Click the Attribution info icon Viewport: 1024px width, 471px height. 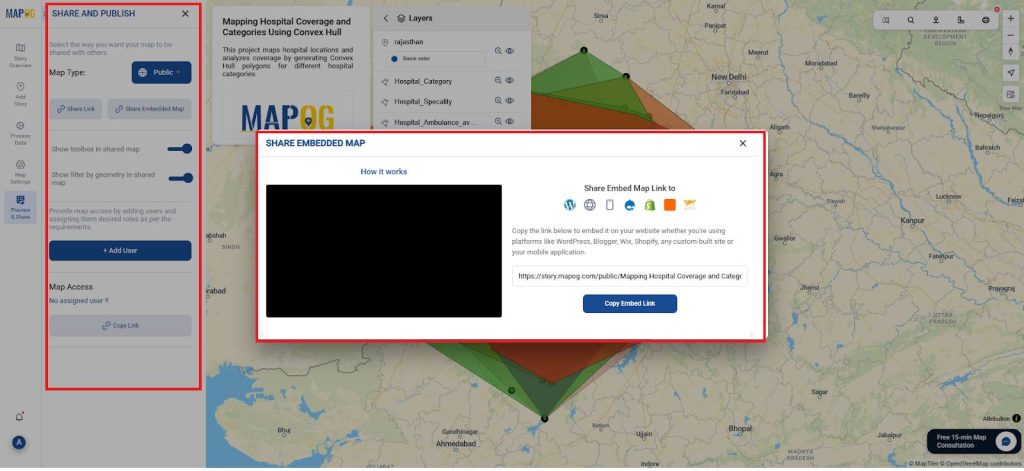pyautogui.click(x=1016, y=418)
